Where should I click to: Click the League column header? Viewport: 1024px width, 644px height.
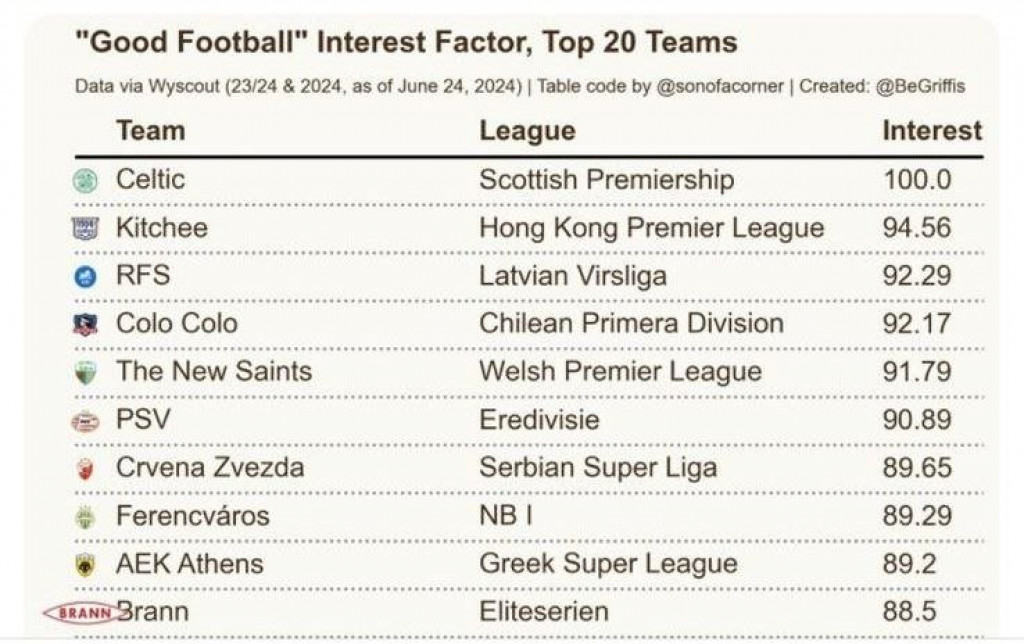click(x=527, y=131)
